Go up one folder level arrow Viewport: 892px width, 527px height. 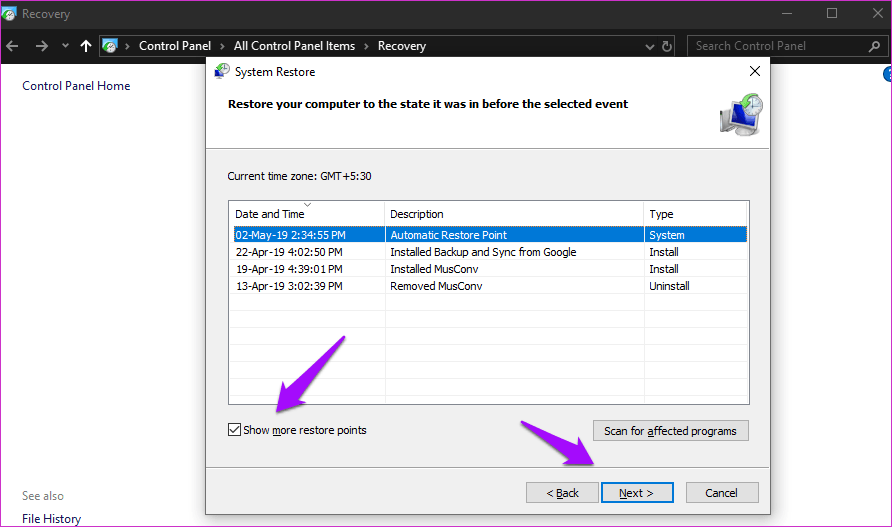(86, 46)
